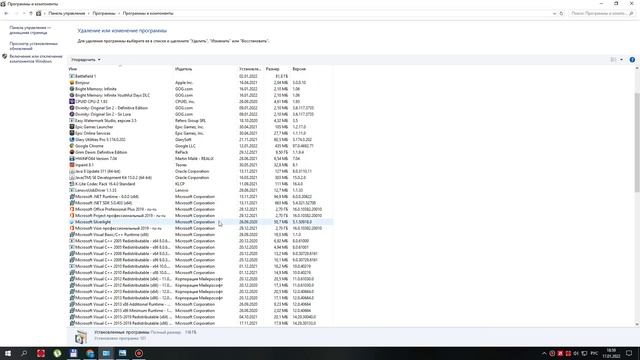This screenshot has height=360, width=640.
Task: Open the notification center icon
Action: tap(629, 353)
